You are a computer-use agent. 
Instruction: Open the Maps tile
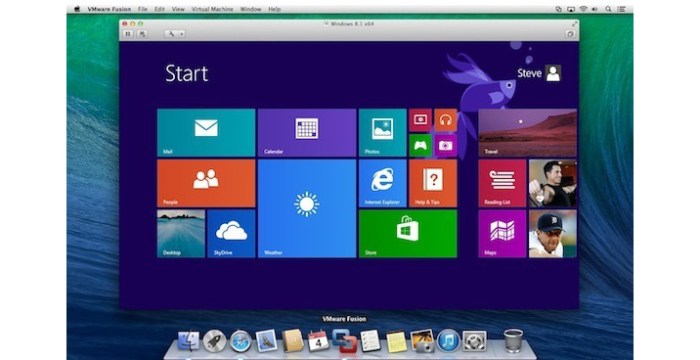pos(502,234)
